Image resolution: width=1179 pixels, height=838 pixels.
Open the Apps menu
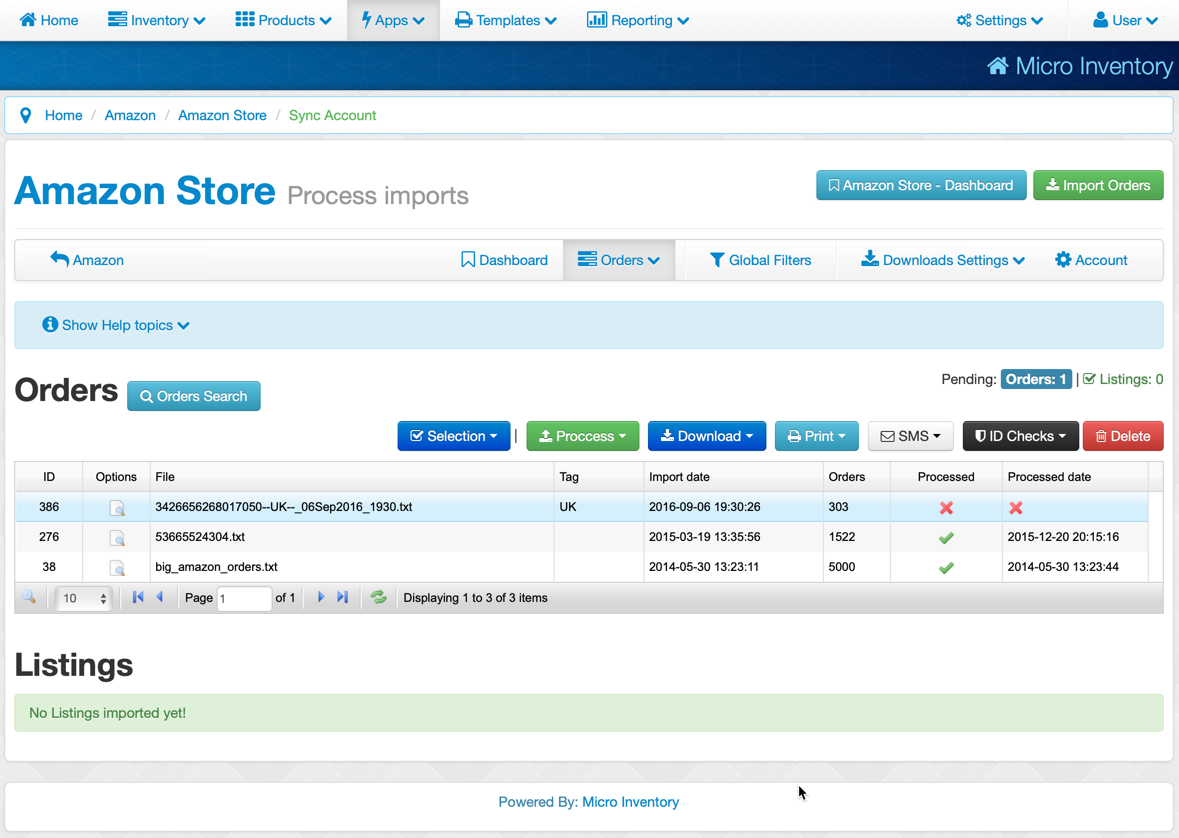(392, 20)
